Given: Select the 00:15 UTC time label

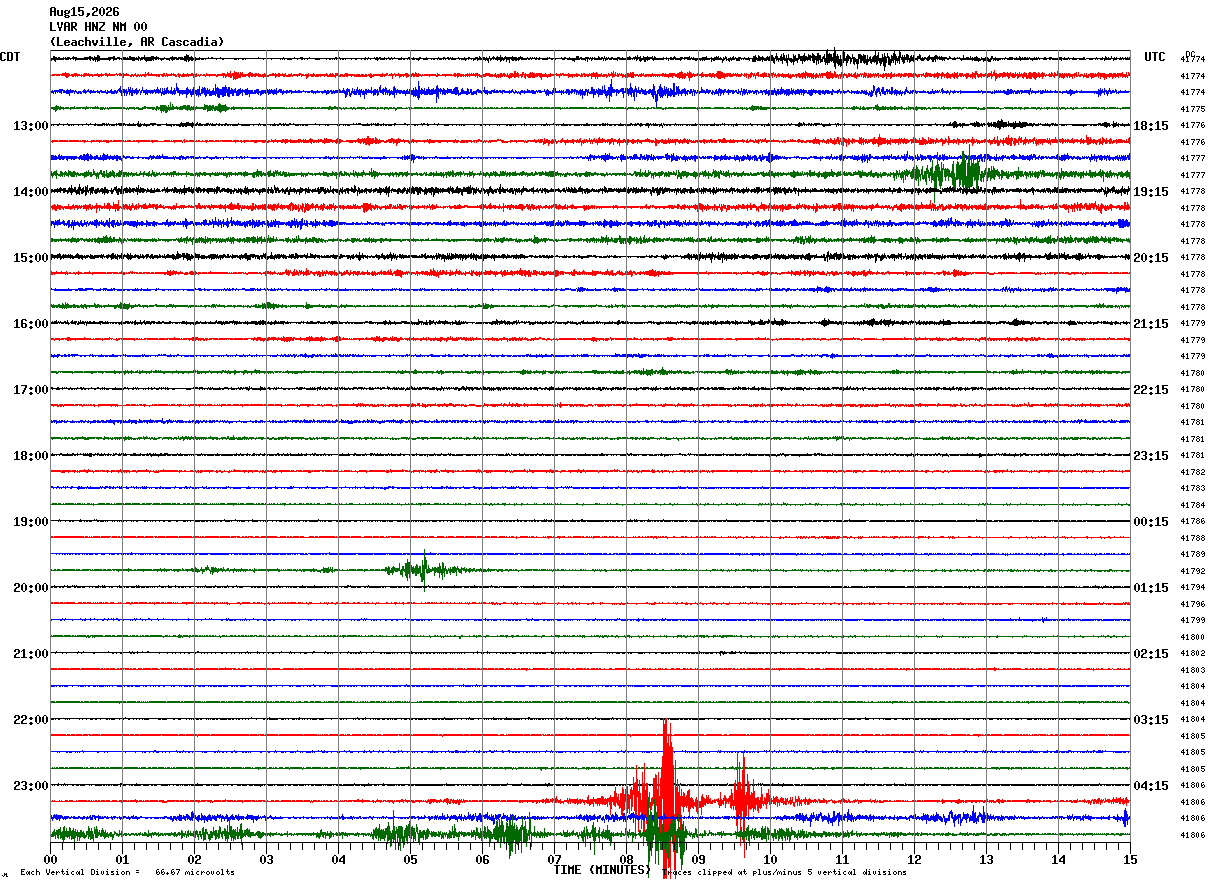Looking at the screenshot, I should 1150,522.
